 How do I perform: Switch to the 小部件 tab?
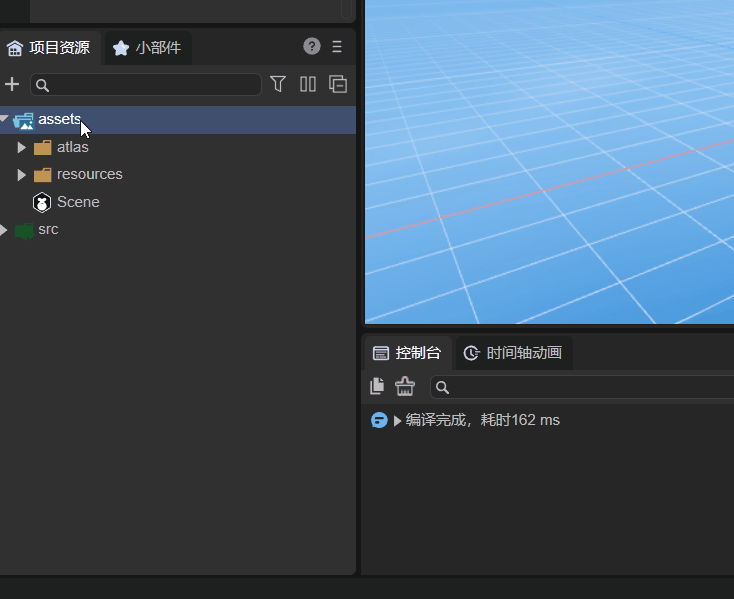tap(147, 47)
